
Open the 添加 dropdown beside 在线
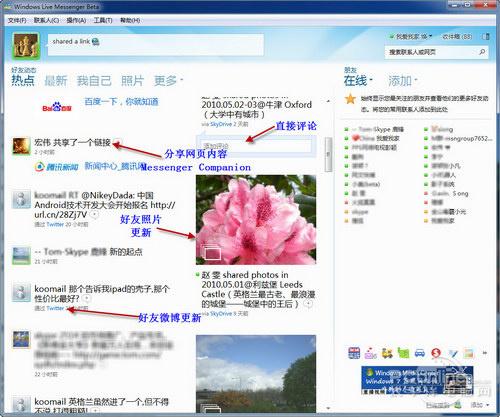[x=403, y=80]
